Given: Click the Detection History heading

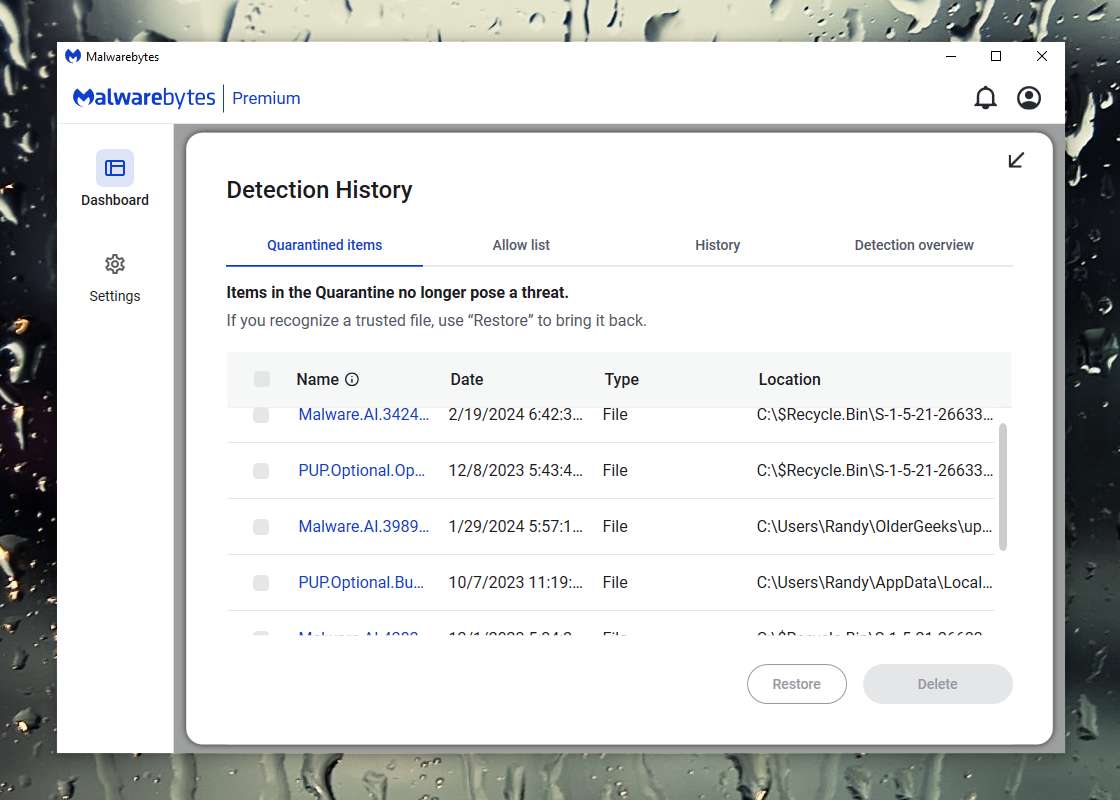Looking at the screenshot, I should pos(319,190).
